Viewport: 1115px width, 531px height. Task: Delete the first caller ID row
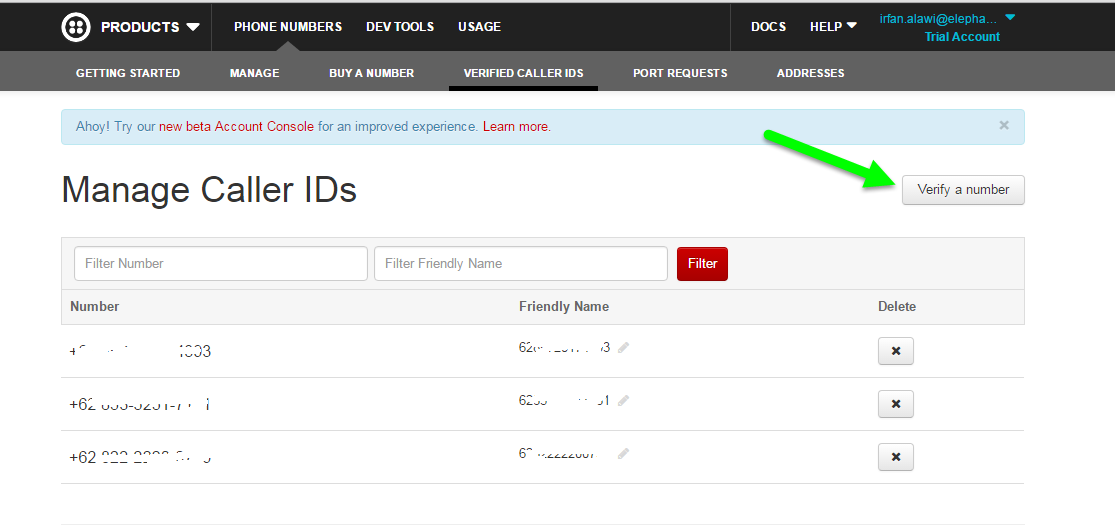point(896,351)
